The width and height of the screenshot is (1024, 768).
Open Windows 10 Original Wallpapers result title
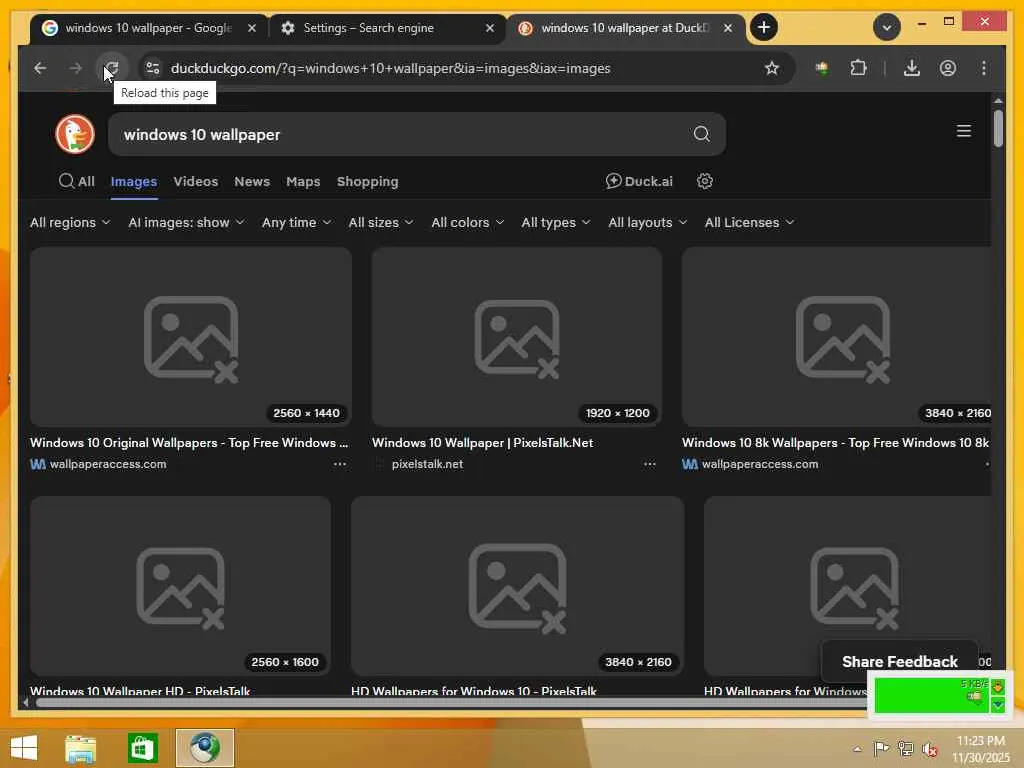[x=189, y=442]
